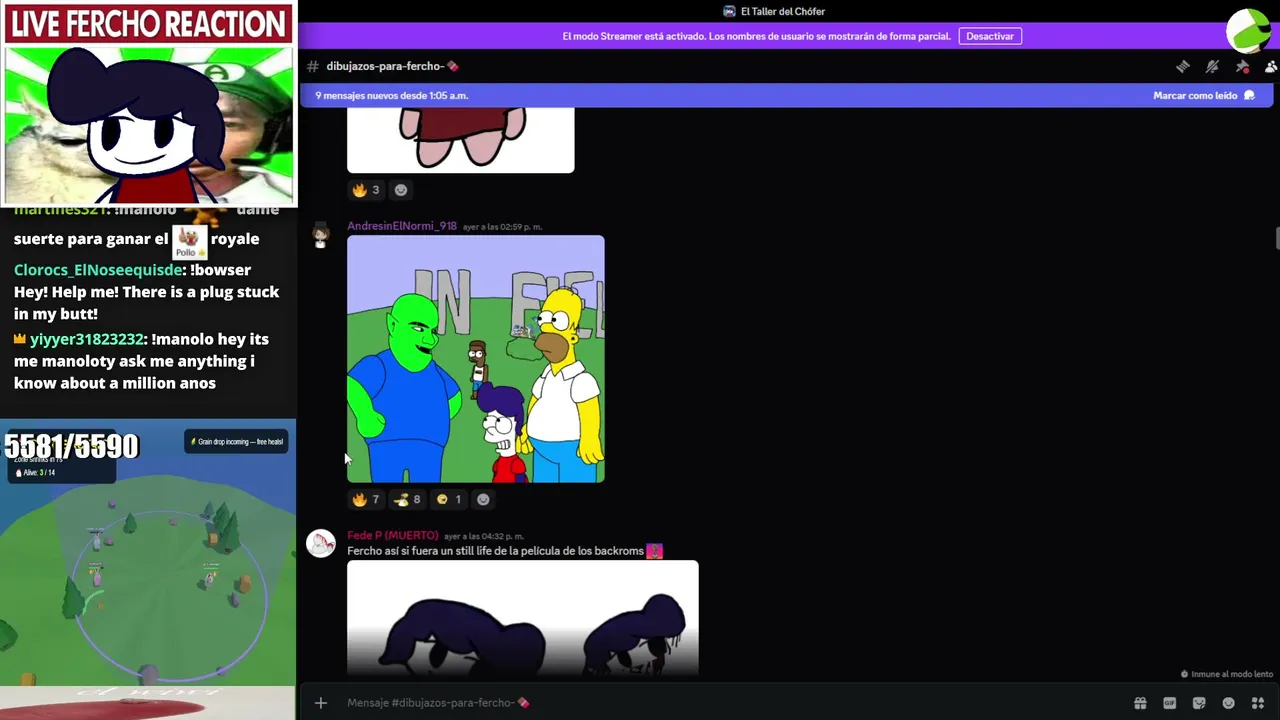
Task: Click AndresinElNormi_918's avatar
Action: click(321, 236)
